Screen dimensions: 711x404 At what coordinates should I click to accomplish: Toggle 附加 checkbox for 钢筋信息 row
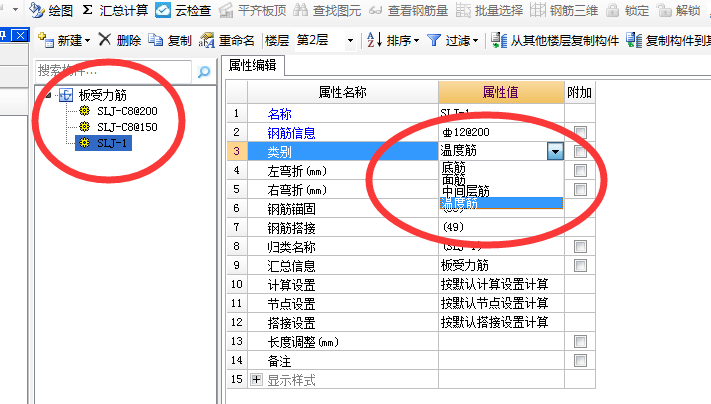[x=580, y=132]
